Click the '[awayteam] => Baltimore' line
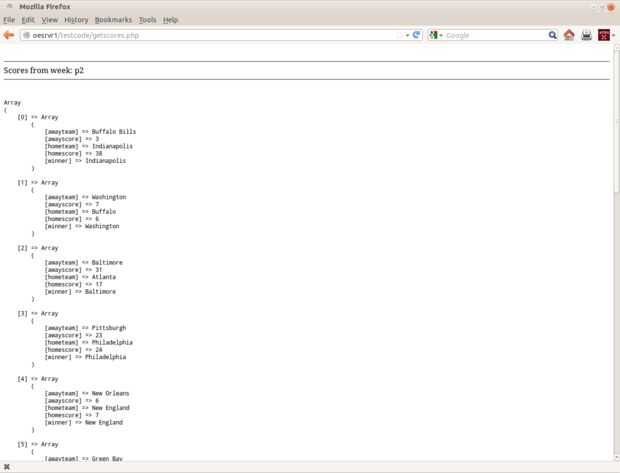Image resolution: width=620 pixels, height=473 pixels. click(x=83, y=263)
